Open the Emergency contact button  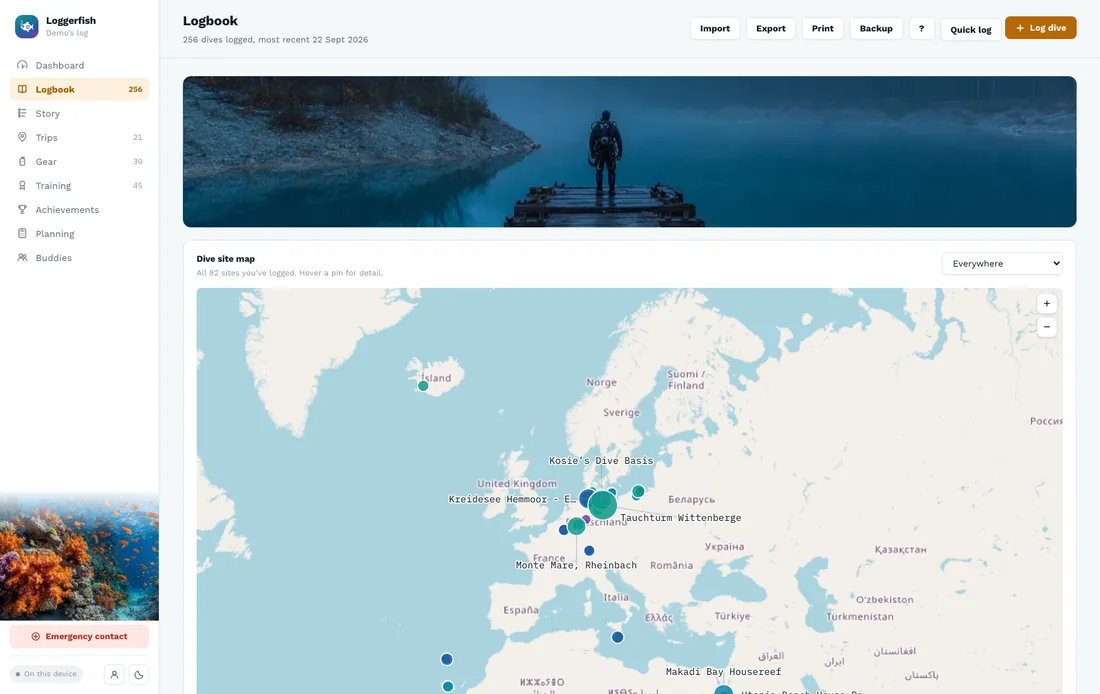coord(79,636)
